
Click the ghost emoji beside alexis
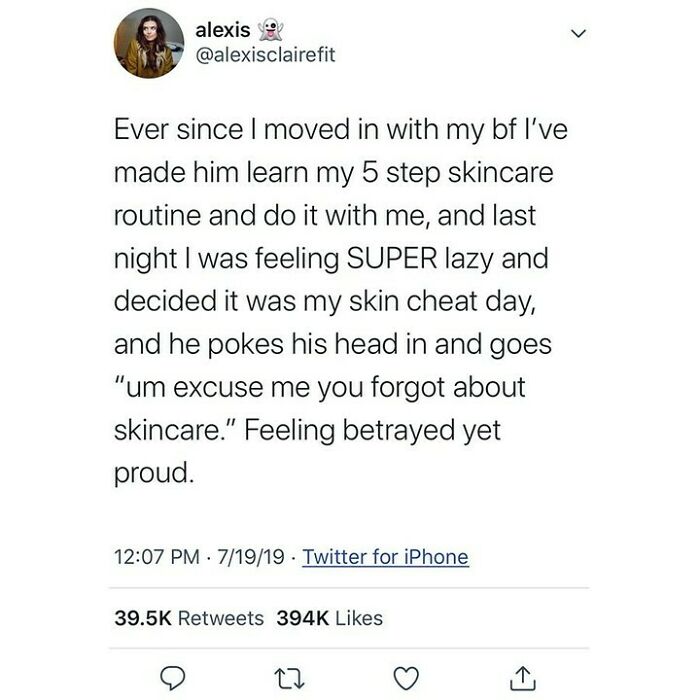coord(271,30)
